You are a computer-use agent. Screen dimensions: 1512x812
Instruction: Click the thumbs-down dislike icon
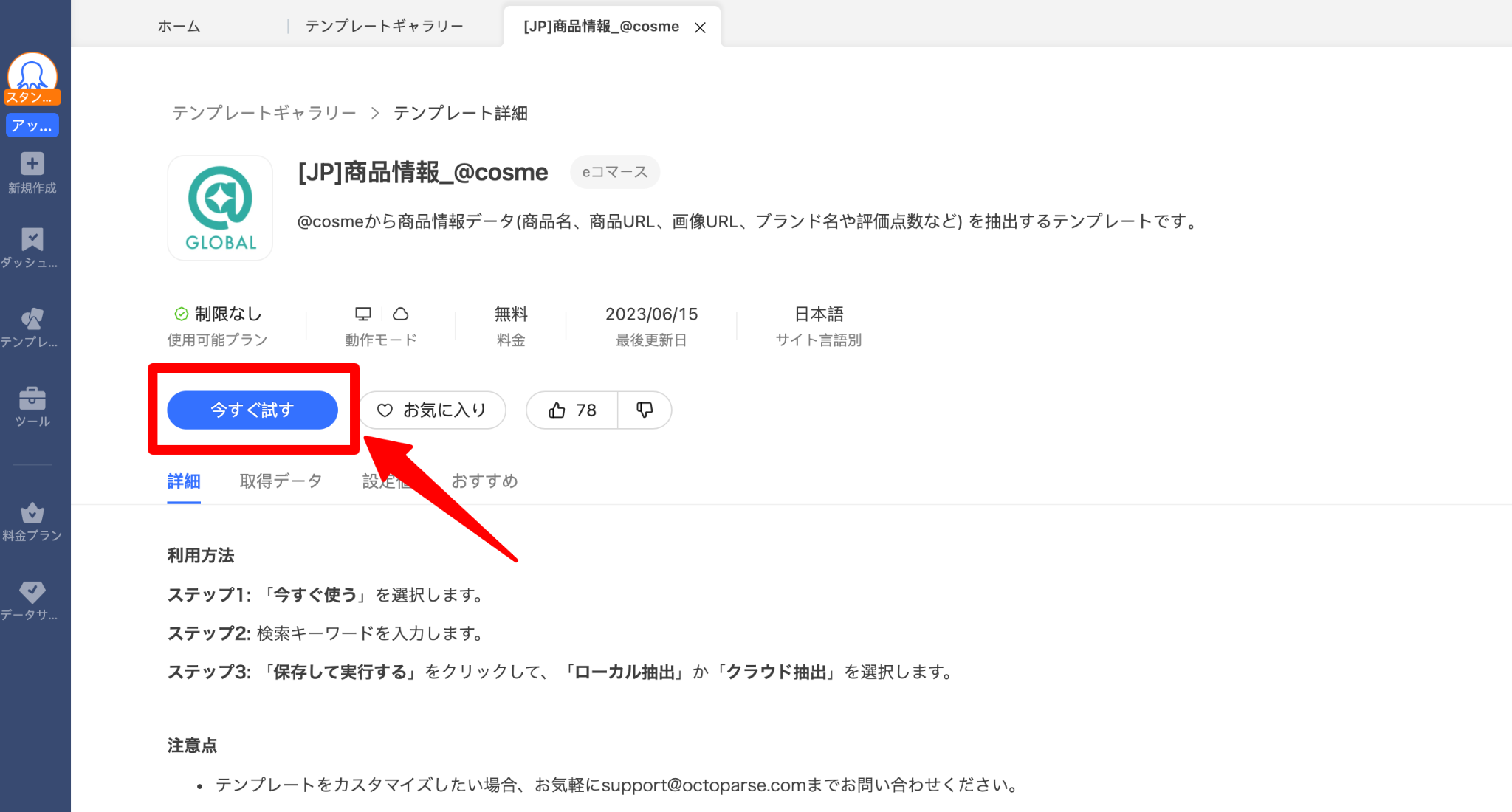coord(645,410)
